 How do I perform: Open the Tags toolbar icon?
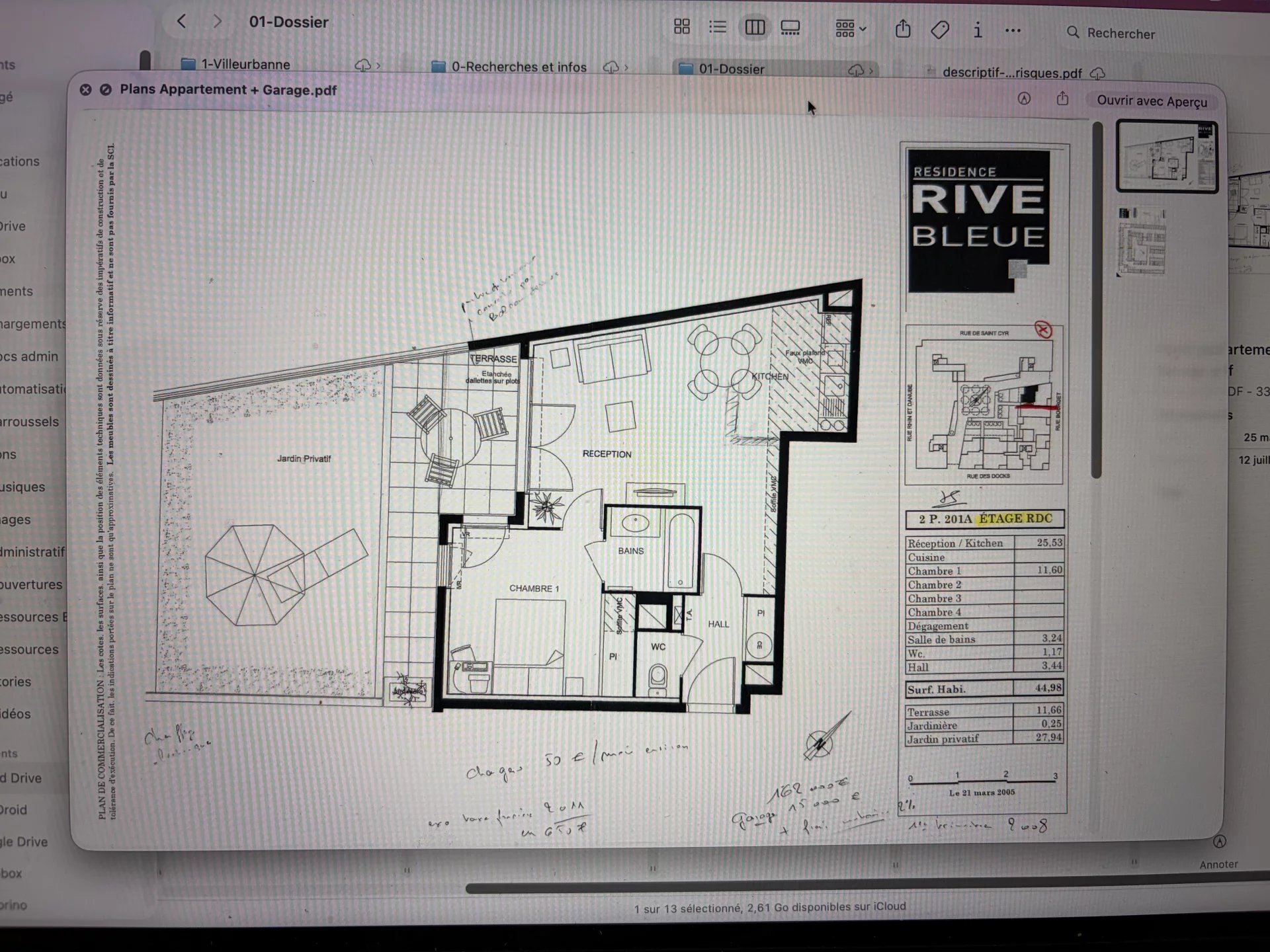coord(940,30)
